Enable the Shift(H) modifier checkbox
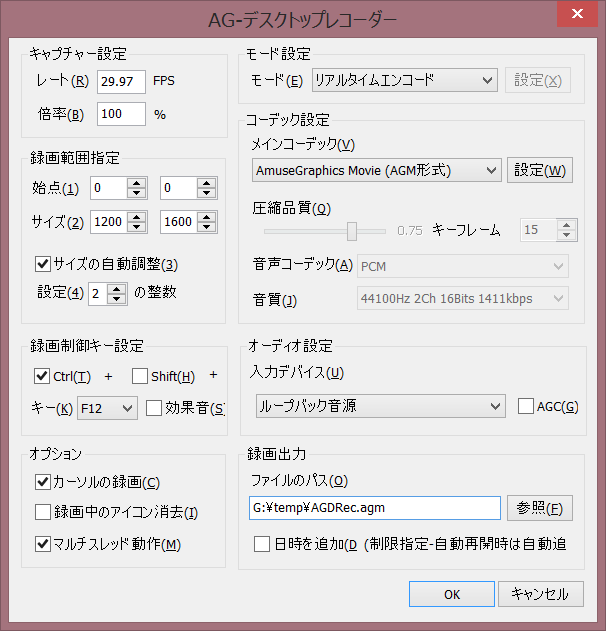 140,376
